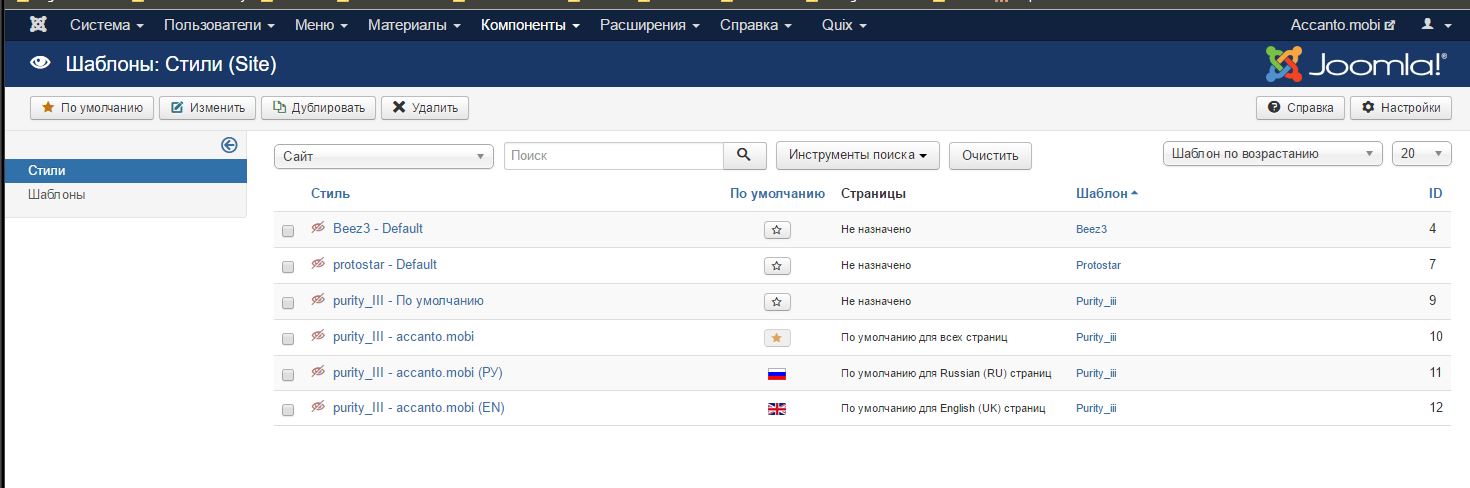This screenshot has height=488, width=1470.
Task: Open the Beez3 template link
Action: click(1091, 229)
